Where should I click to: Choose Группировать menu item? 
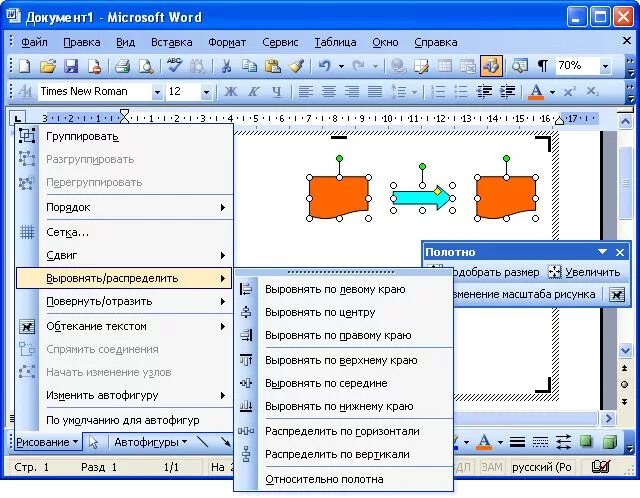tap(124, 136)
